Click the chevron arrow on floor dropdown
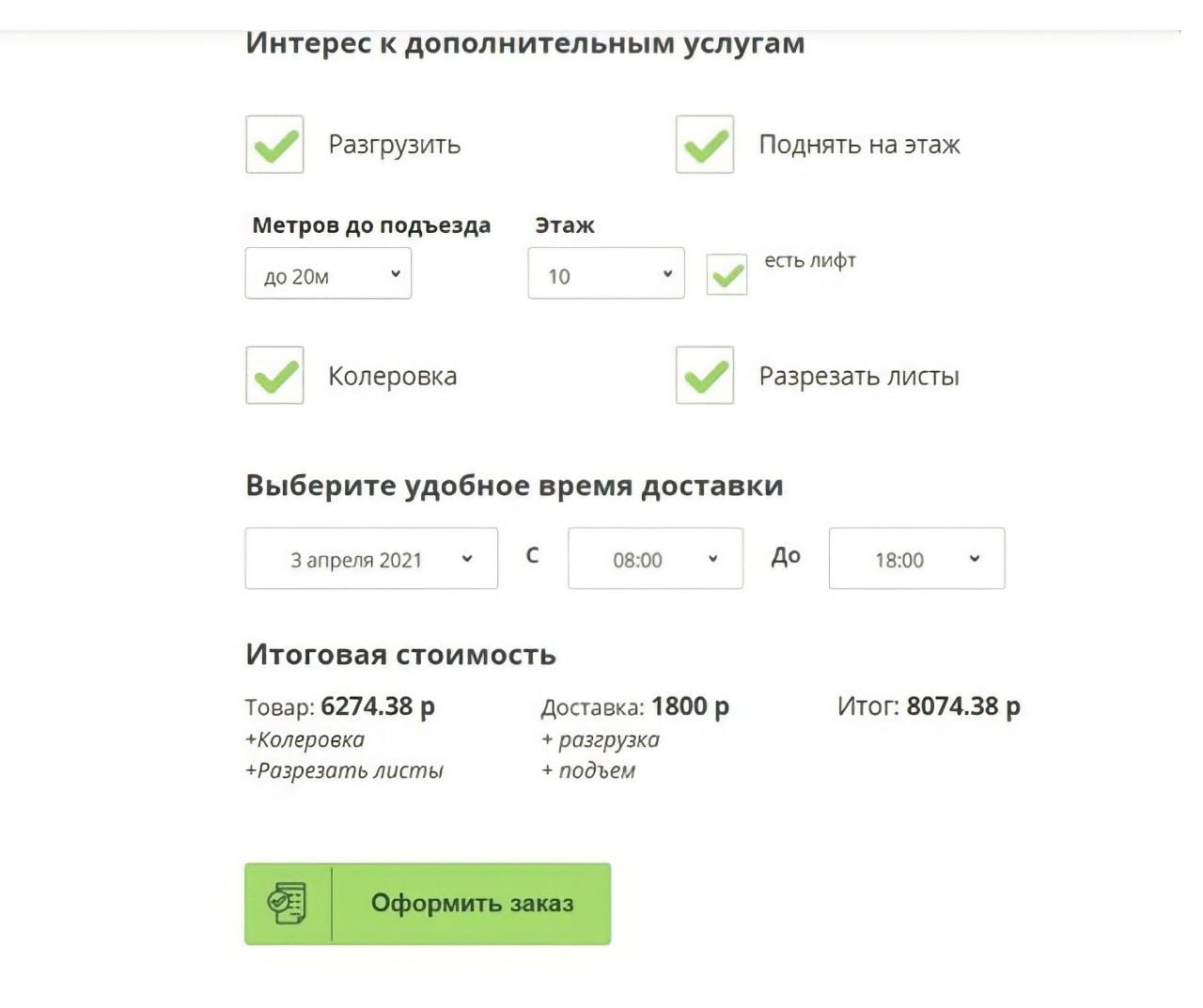This screenshot has height=1008, width=1203. [x=667, y=274]
